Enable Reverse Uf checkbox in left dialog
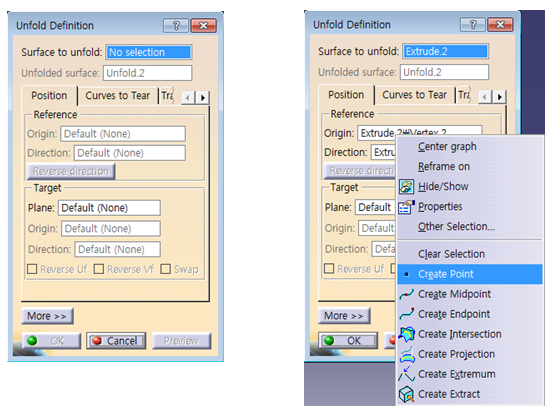 pos(32,269)
